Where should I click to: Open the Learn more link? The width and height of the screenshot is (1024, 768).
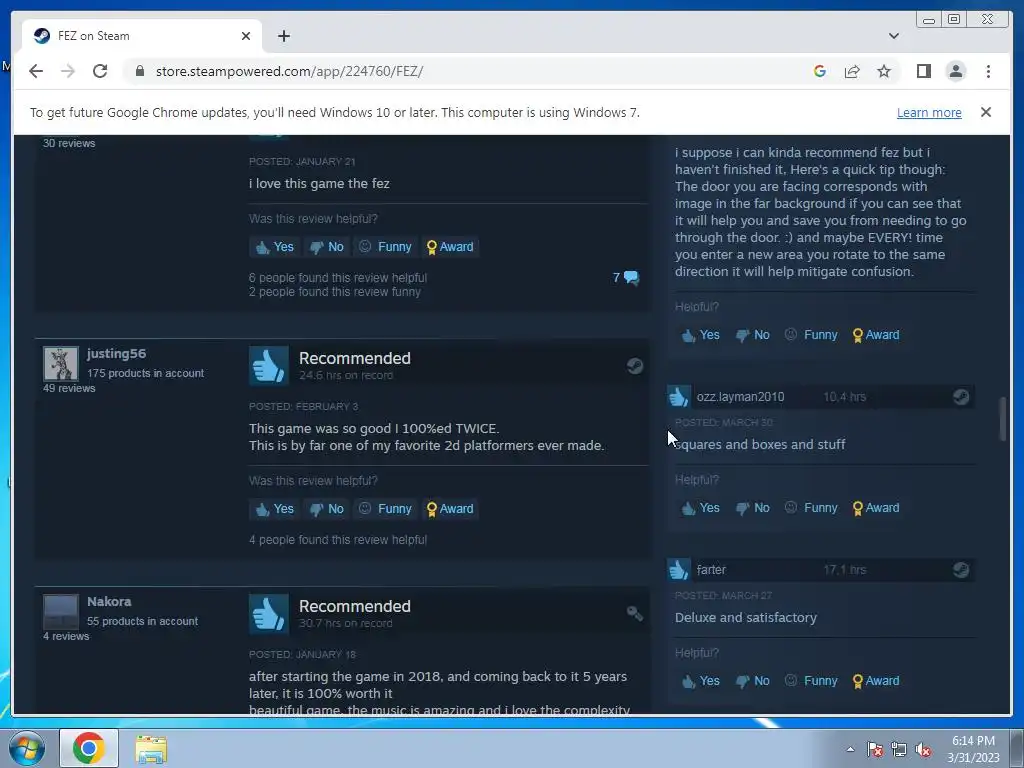pyautogui.click(x=929, y=112)
